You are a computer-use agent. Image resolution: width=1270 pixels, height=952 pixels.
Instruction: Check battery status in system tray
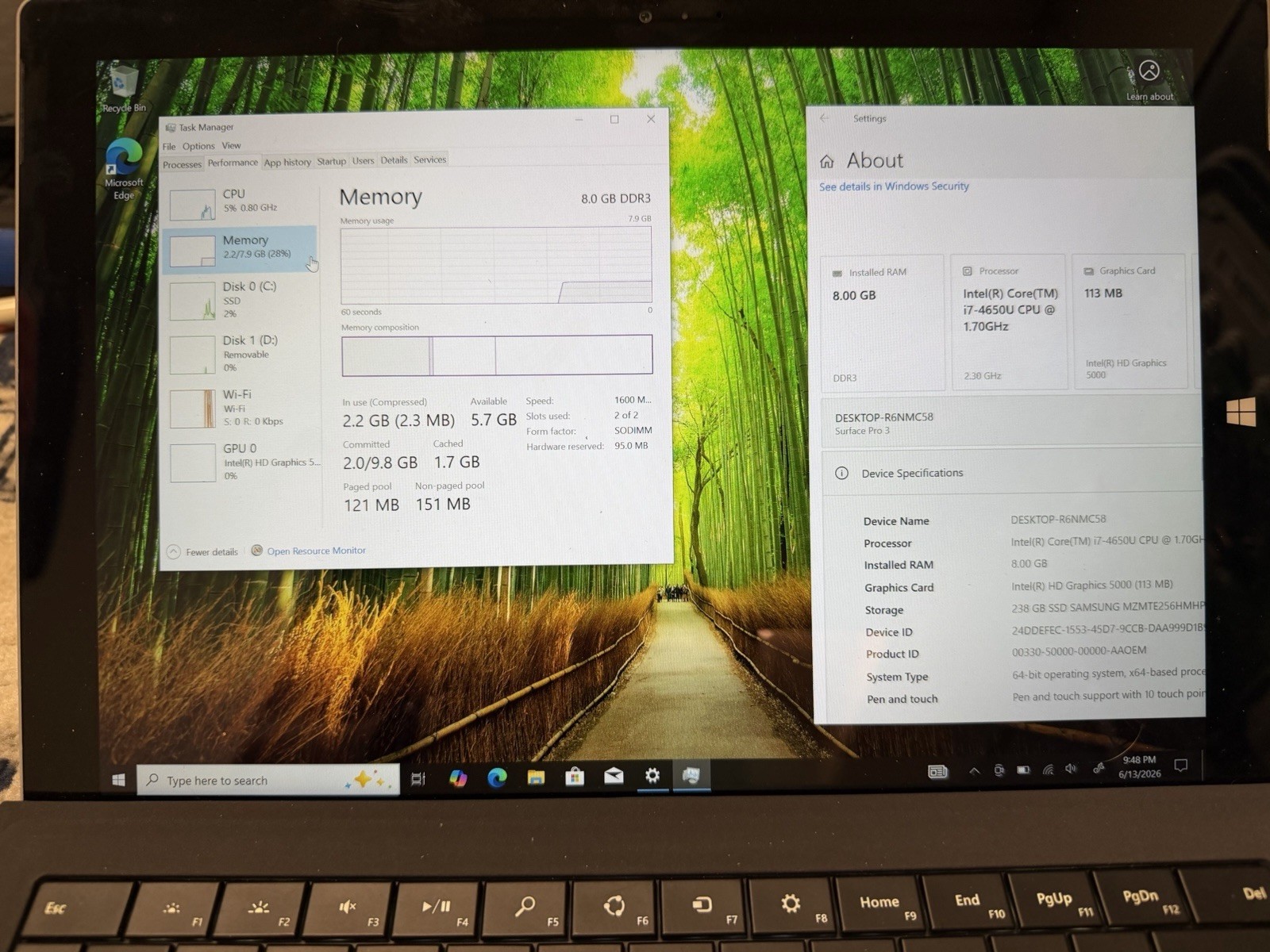click(1023, 770)
